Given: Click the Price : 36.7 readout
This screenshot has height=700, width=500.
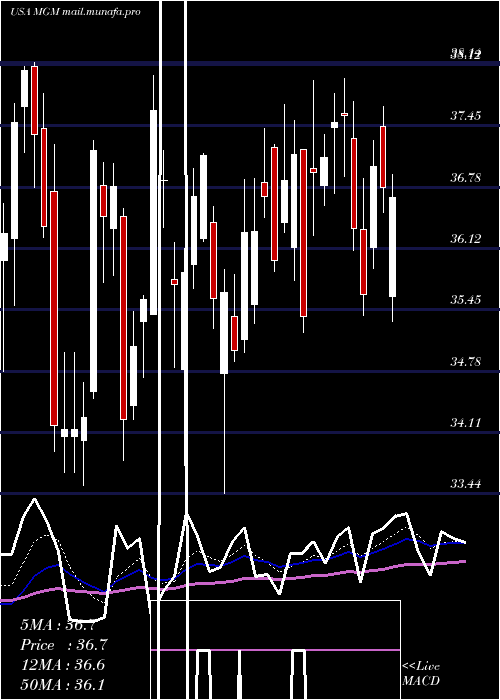Looking at the screenshot, I should [64, 645].
